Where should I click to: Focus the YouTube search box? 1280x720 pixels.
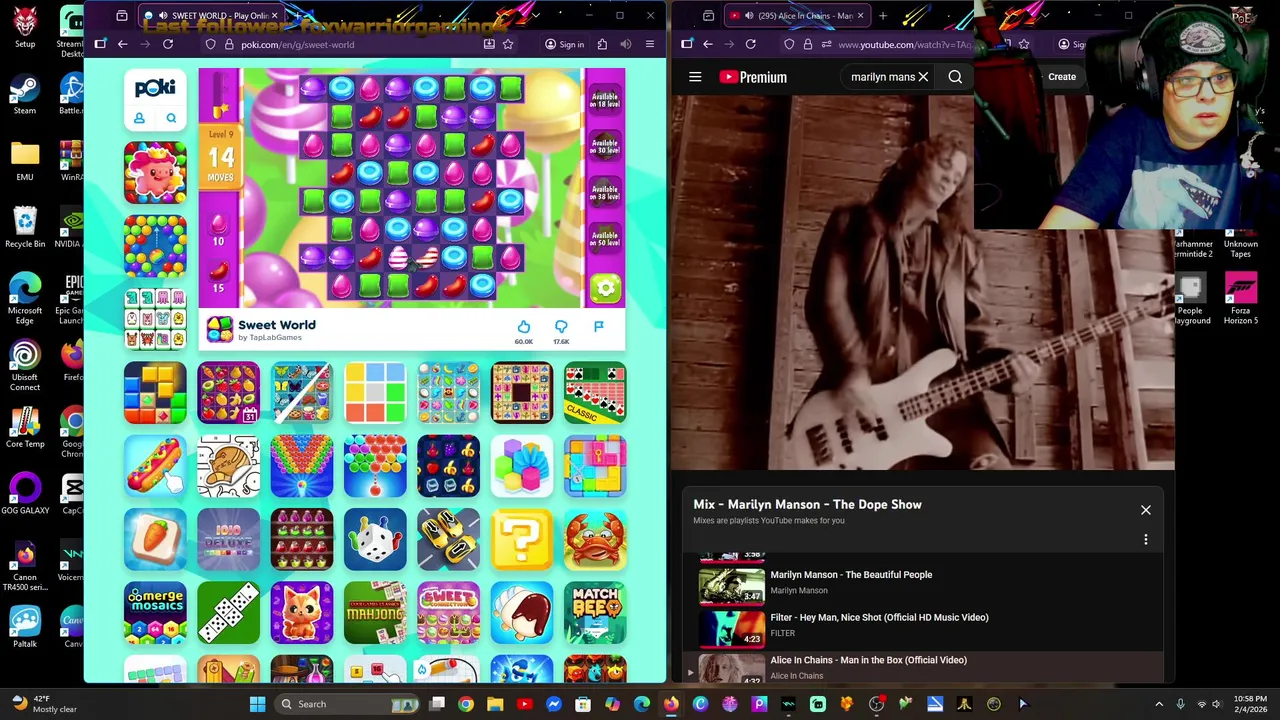click(x=882, y=77)
